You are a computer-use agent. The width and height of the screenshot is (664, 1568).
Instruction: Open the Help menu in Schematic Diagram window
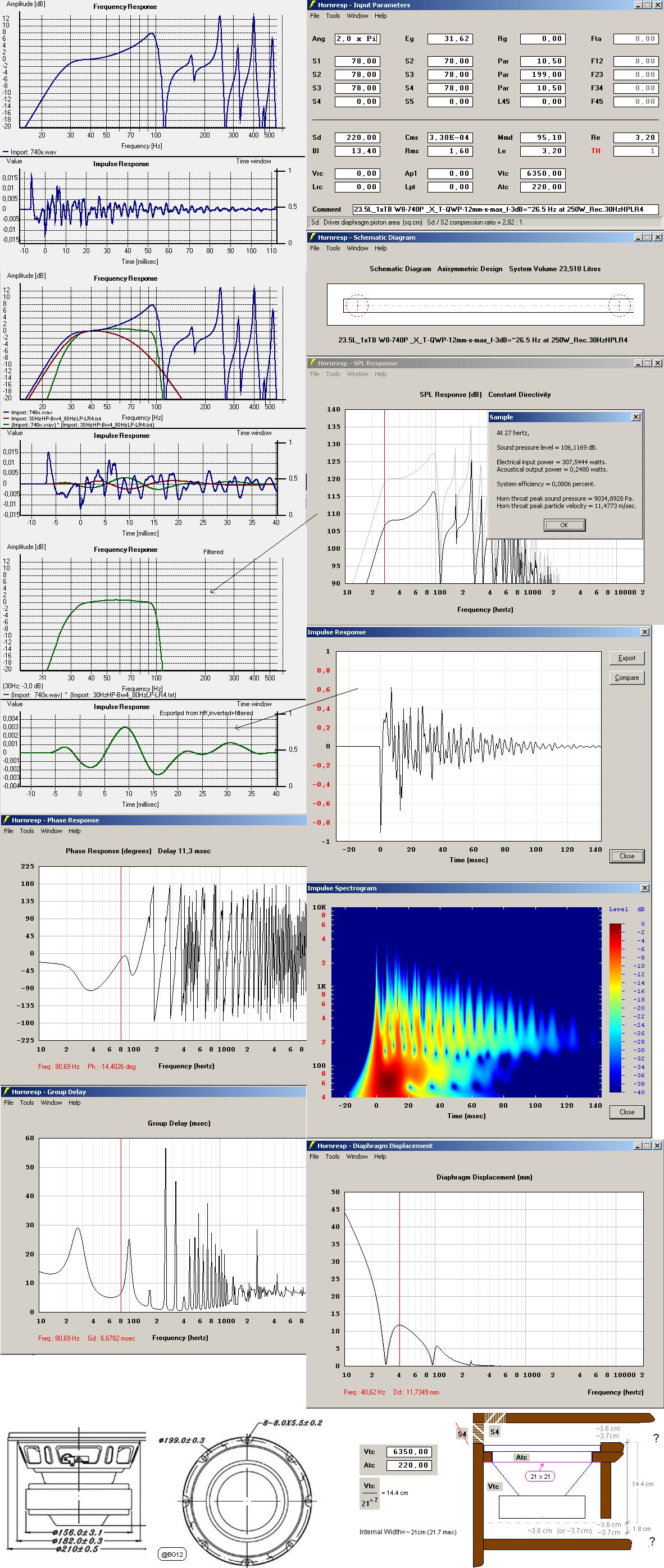click(380, 248)
